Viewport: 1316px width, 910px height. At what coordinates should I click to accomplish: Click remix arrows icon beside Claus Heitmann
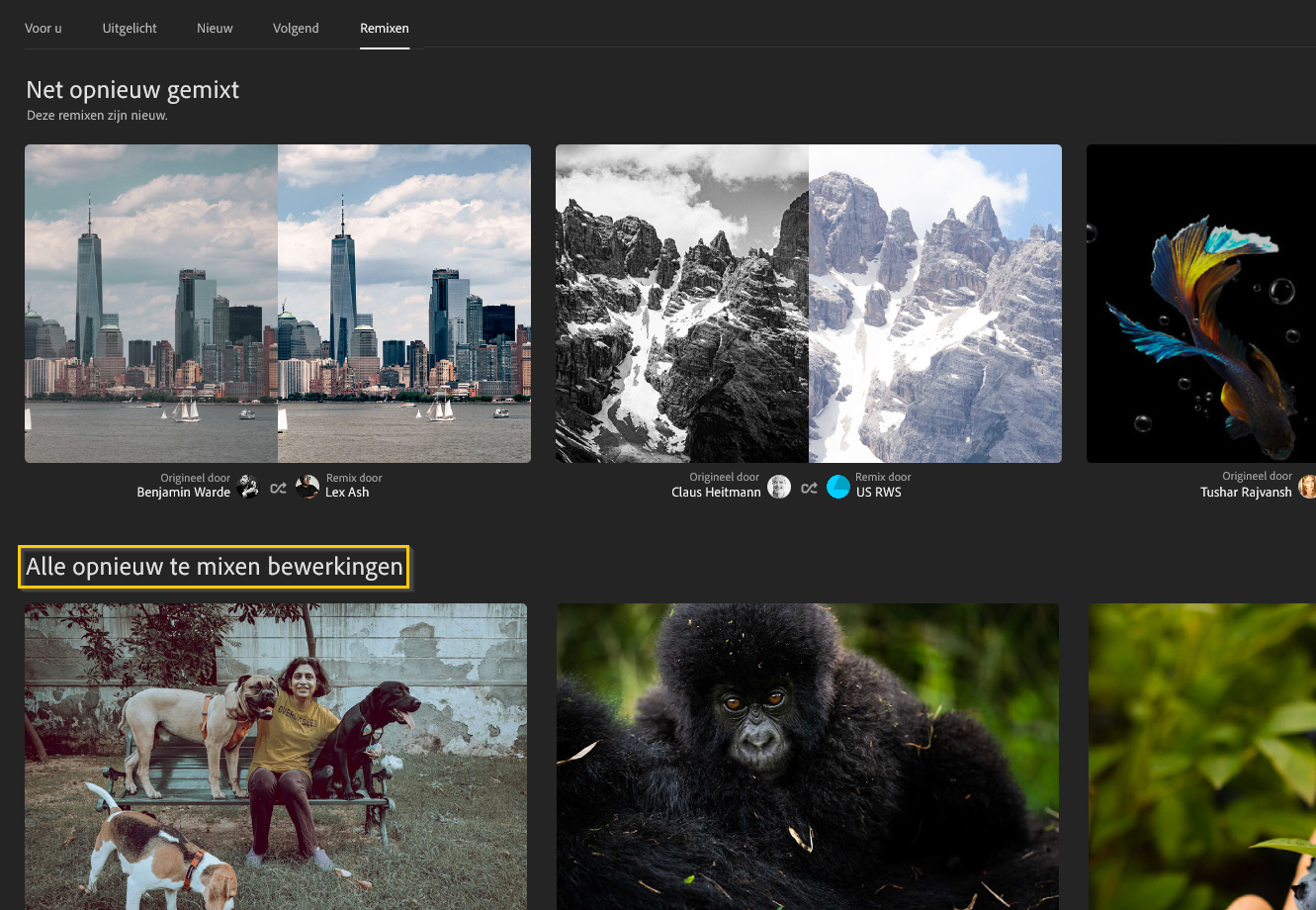[809, 488]
